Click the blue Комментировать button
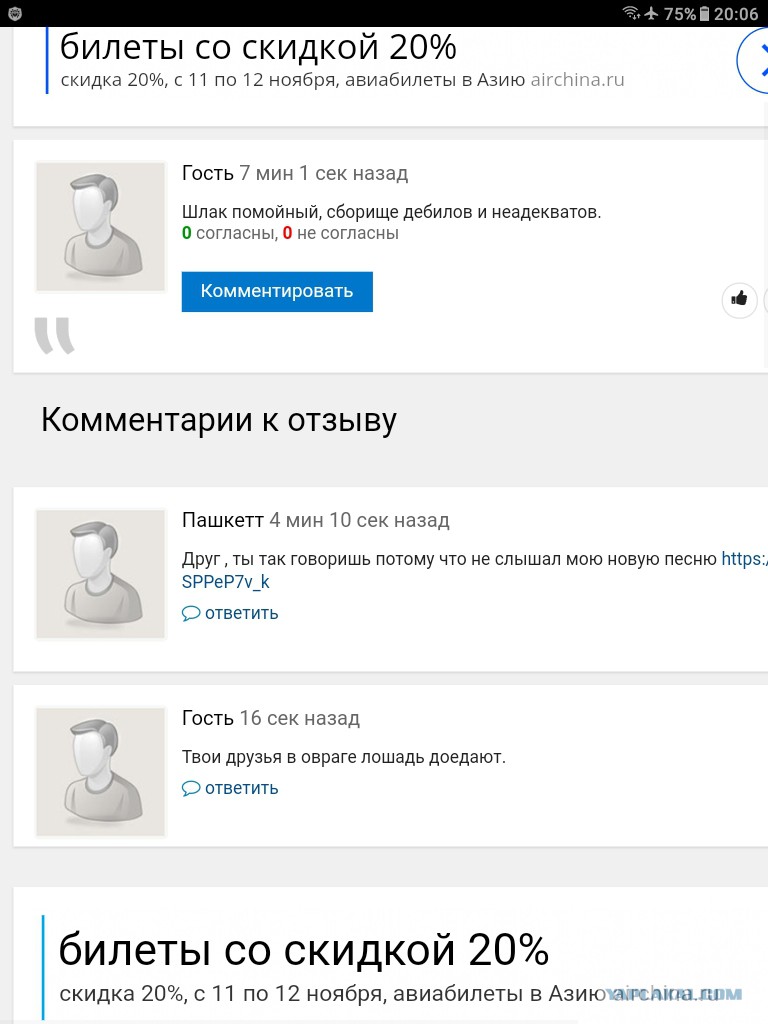 [277, 291]
